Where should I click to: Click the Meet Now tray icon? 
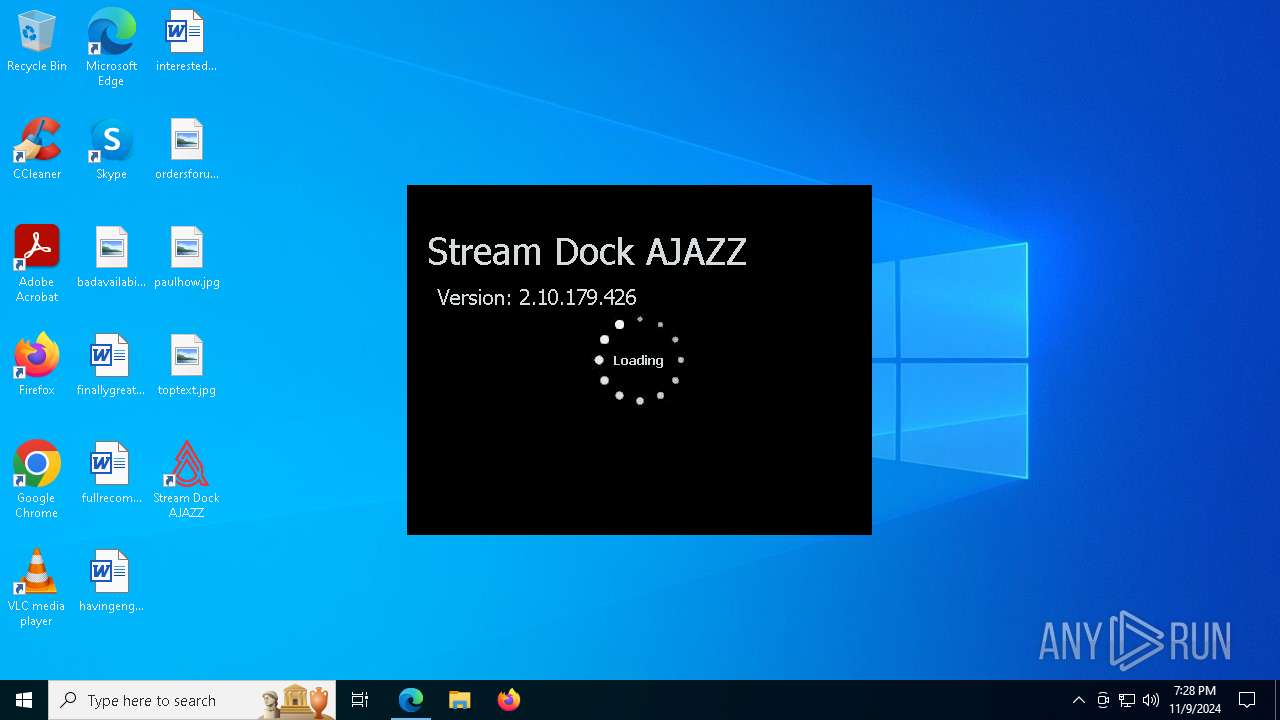tap(1103, 700)
